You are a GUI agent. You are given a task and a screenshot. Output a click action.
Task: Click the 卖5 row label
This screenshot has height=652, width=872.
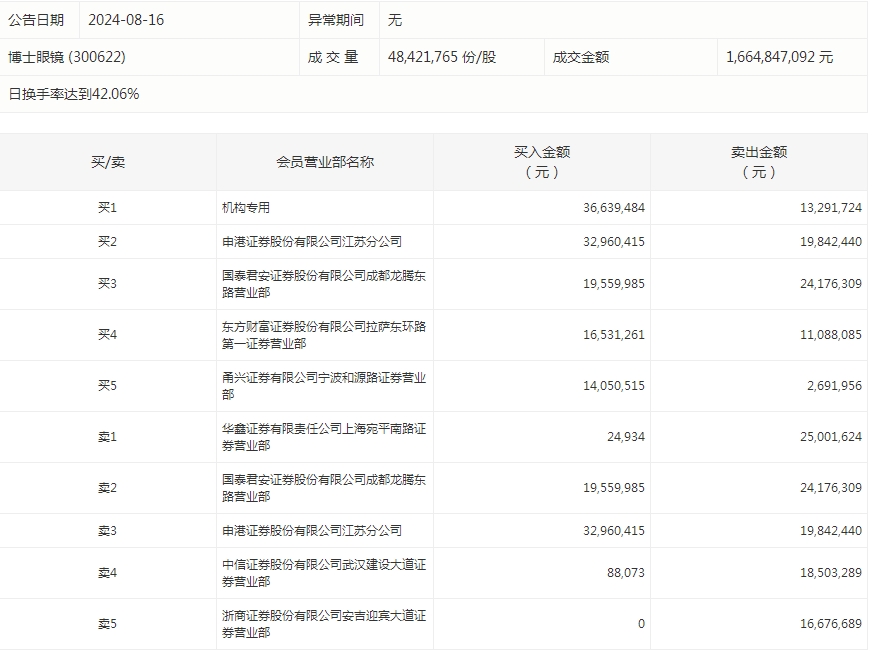tap(108, 624)
